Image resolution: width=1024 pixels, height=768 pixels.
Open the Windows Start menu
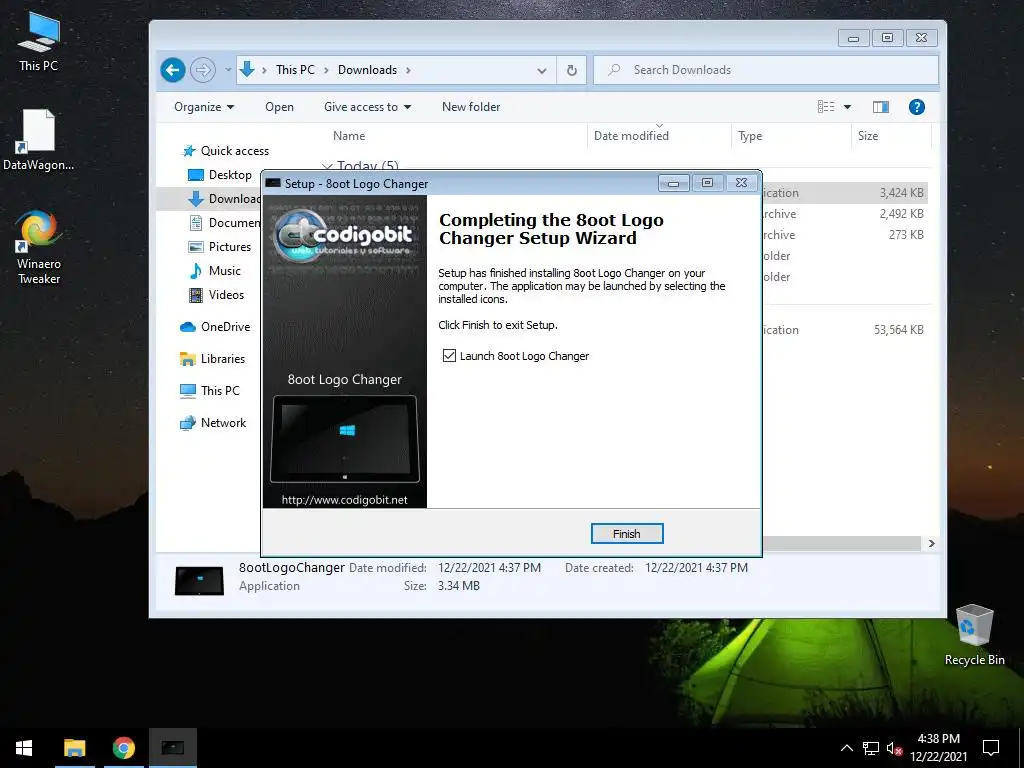(24, 748)
